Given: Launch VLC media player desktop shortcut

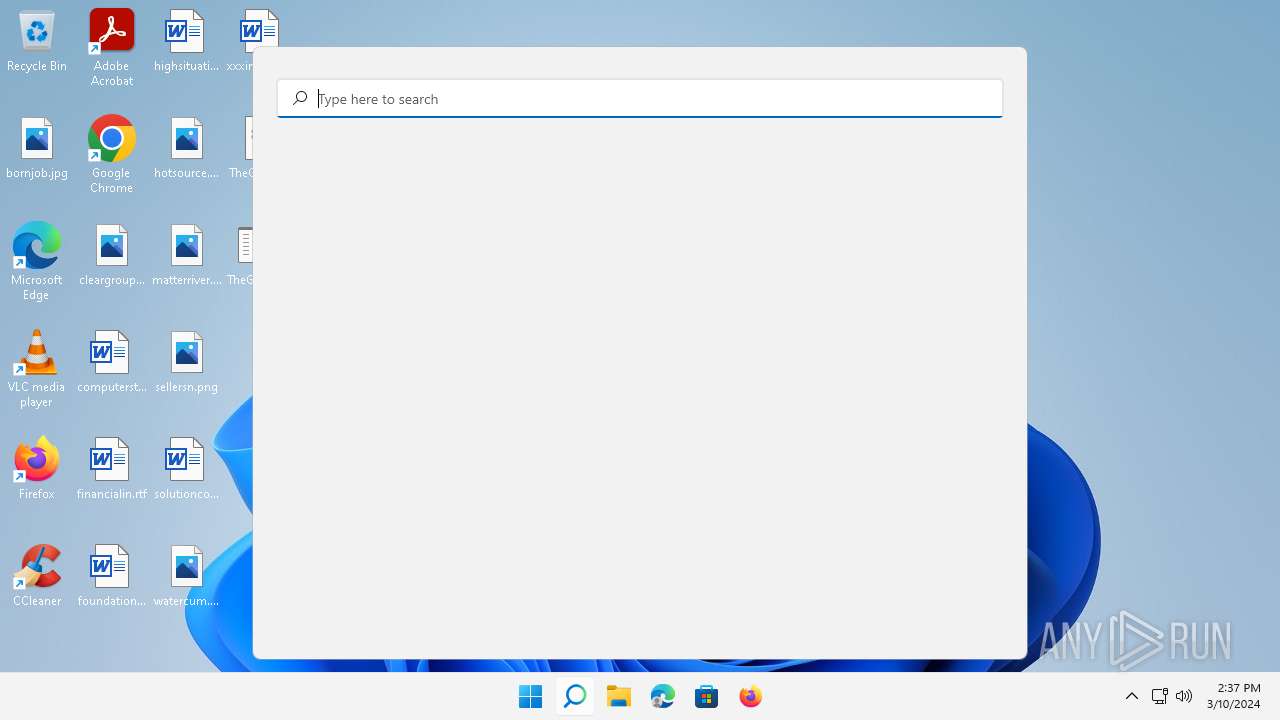Looking at the screenshot, I should [x=37, y=369].
